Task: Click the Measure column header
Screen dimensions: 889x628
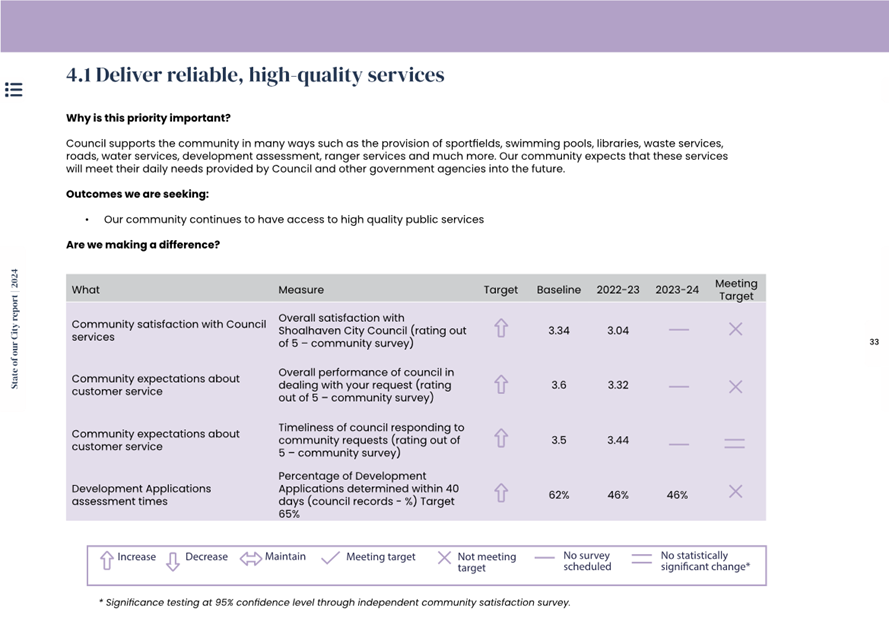Action: (x=301, y=290)
